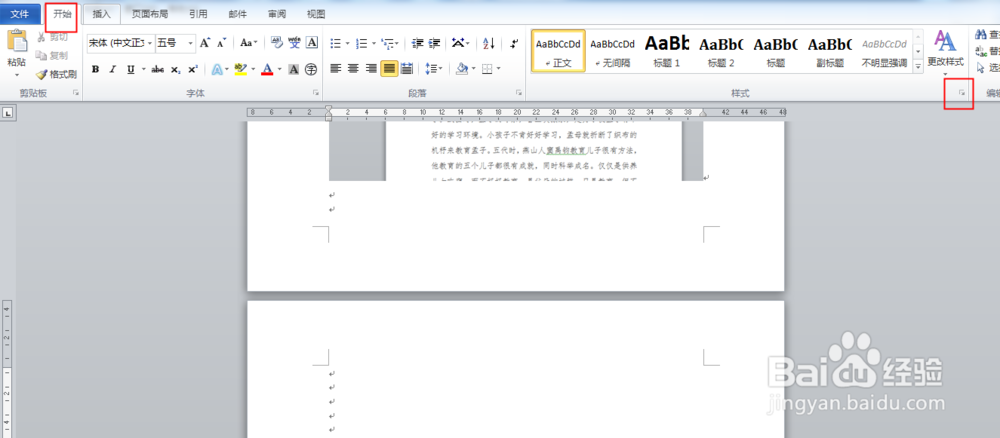1000x438 pixels.
Task: Switch to the Mailings (邮件) tab
Action: (x=238, y=13)
